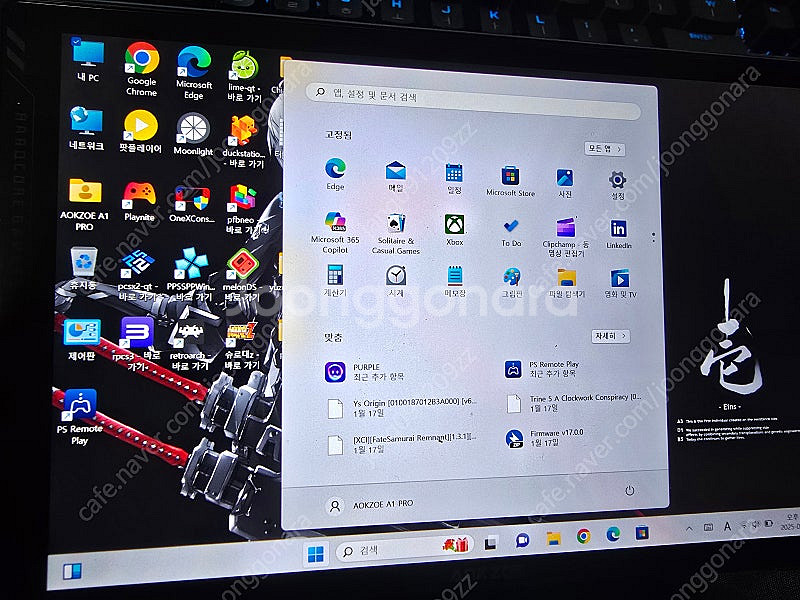Click the taskbar search box
Image resolution: width=800 pixels, height=600 pixels.
click(404, 548)
